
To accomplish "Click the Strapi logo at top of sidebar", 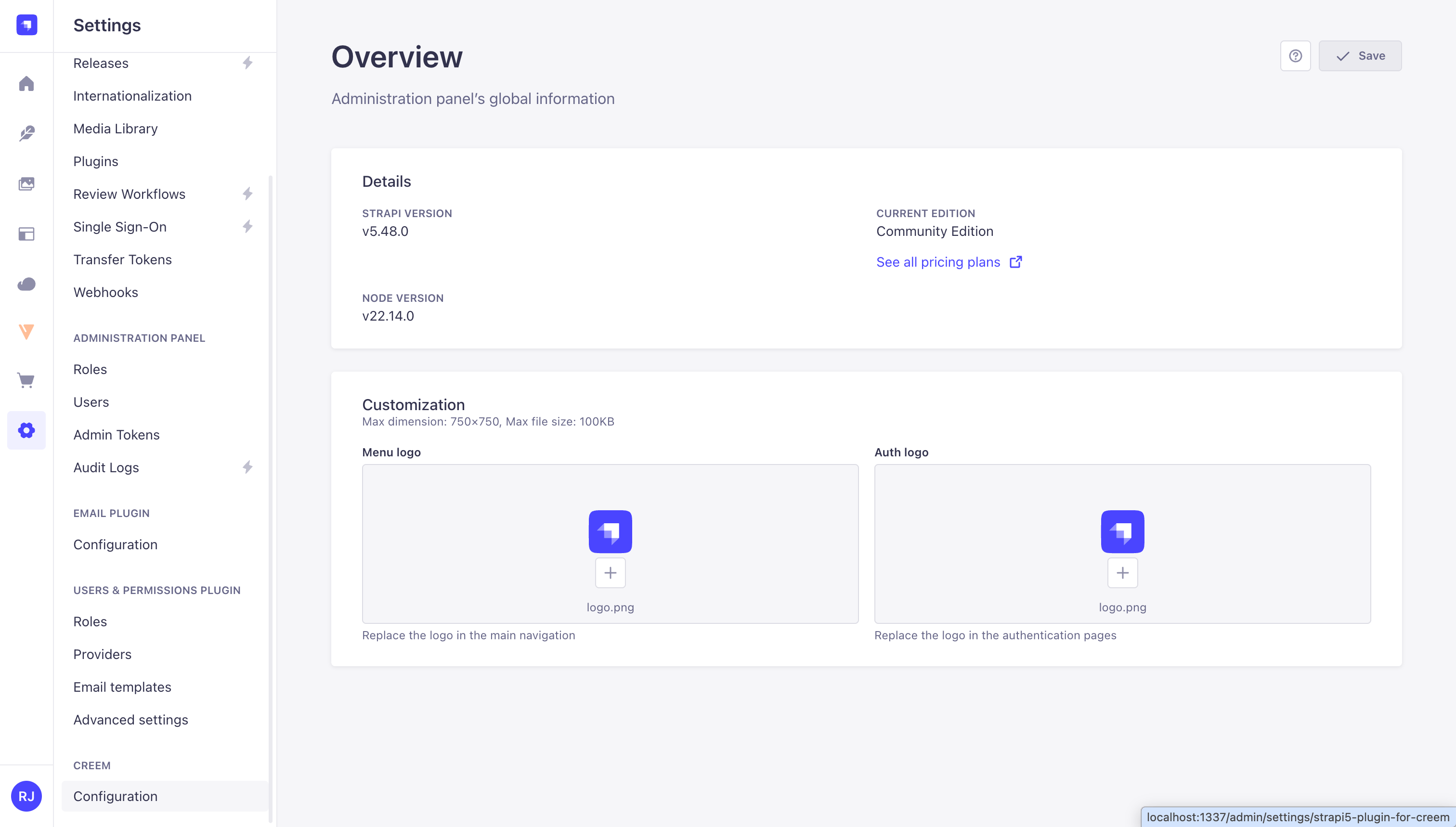I will click(x=26, y=25).
